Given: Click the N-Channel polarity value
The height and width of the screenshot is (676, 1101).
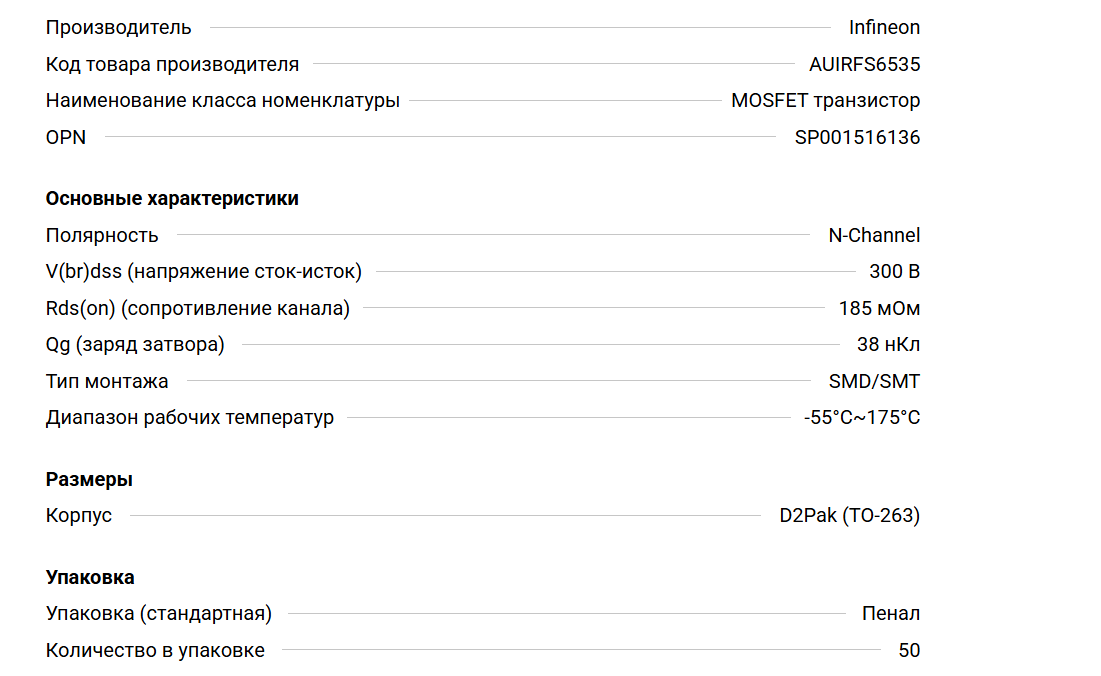Looking at the screenshot, I should tap(874, 236).
